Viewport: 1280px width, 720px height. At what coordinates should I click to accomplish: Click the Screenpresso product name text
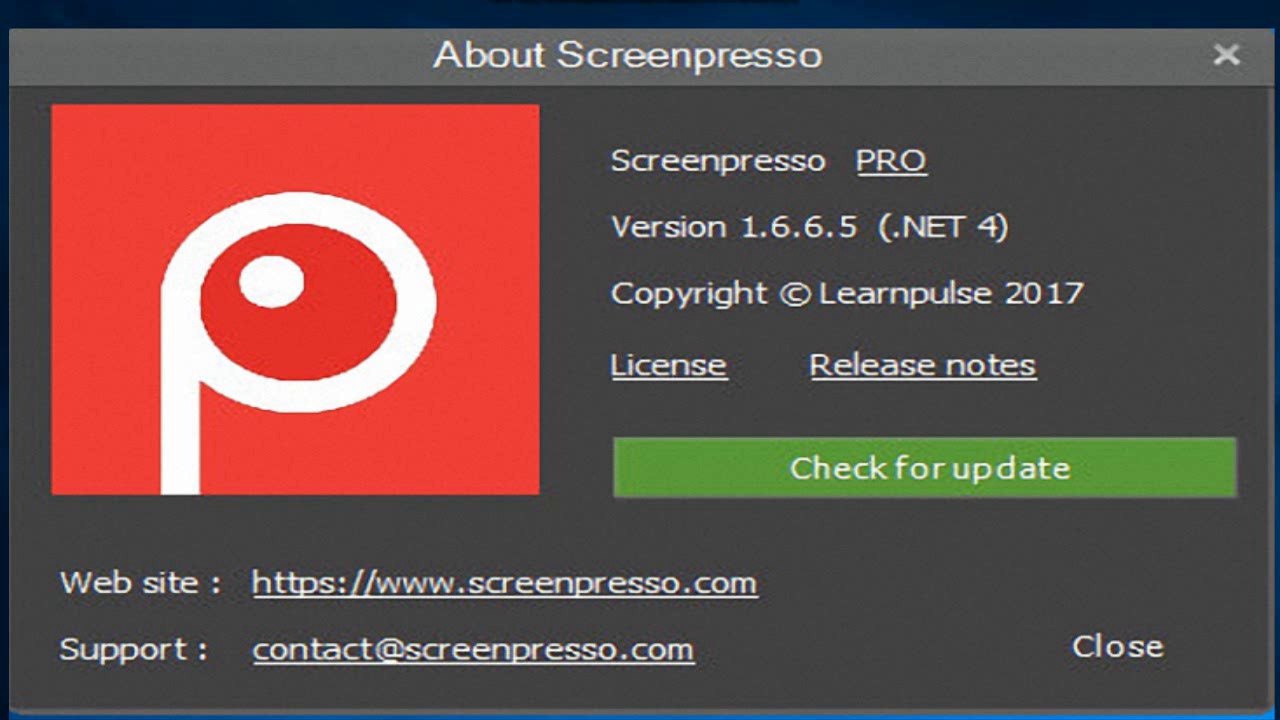coord(718,161)
